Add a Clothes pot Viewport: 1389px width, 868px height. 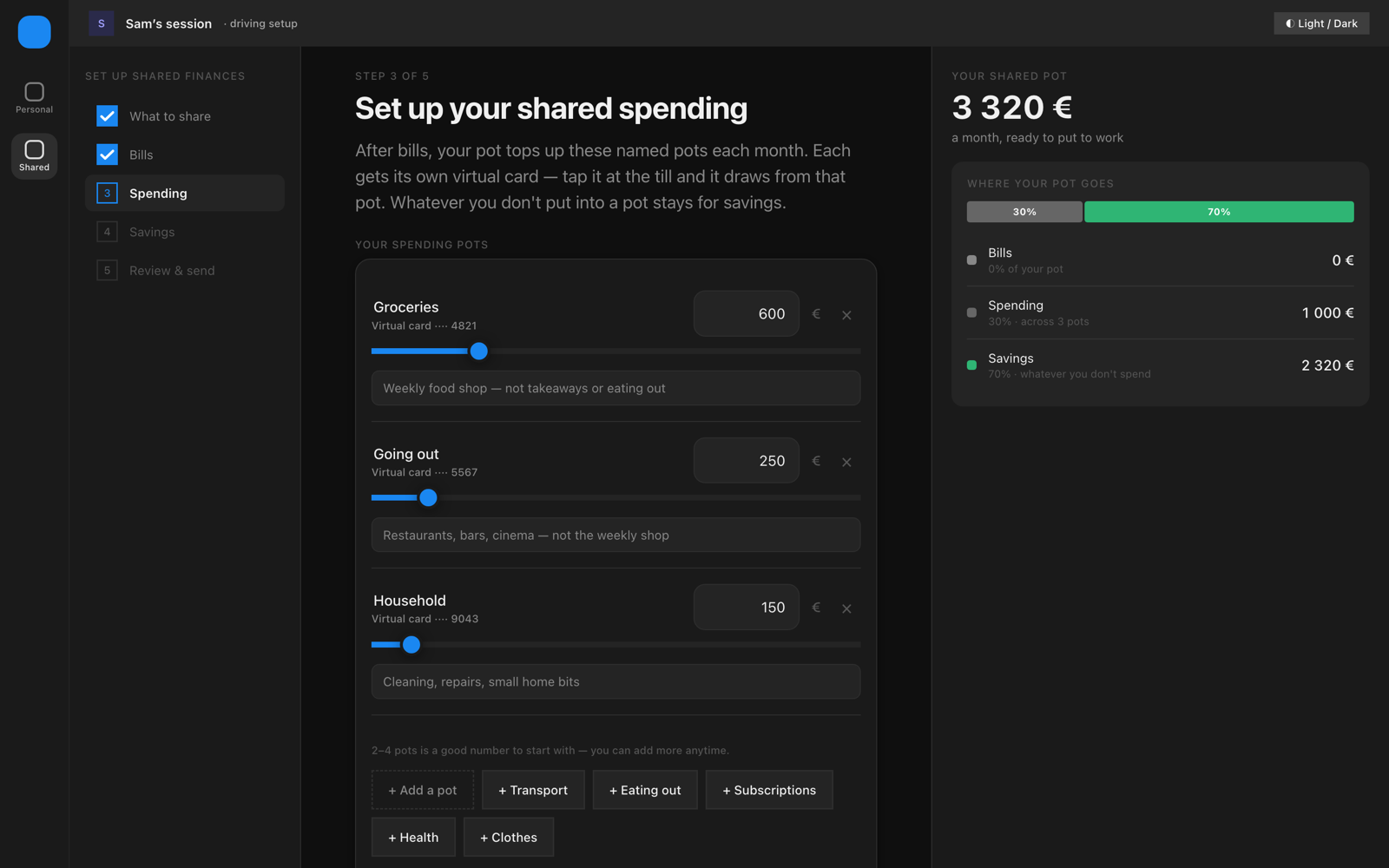pyautogui.click(x=509, y=837)
